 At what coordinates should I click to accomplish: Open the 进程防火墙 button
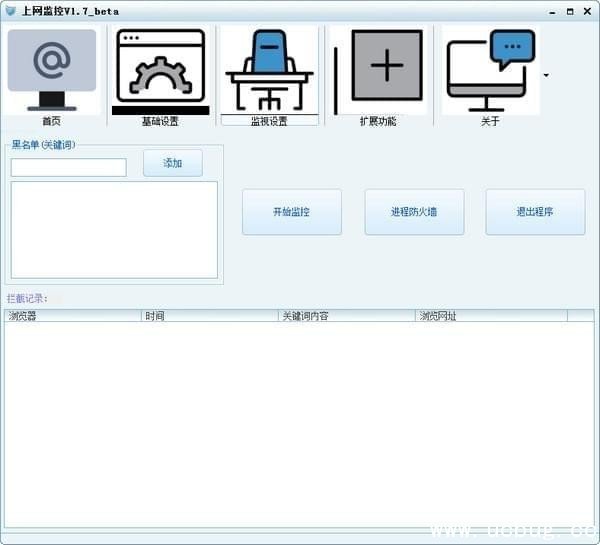(414, 212)
